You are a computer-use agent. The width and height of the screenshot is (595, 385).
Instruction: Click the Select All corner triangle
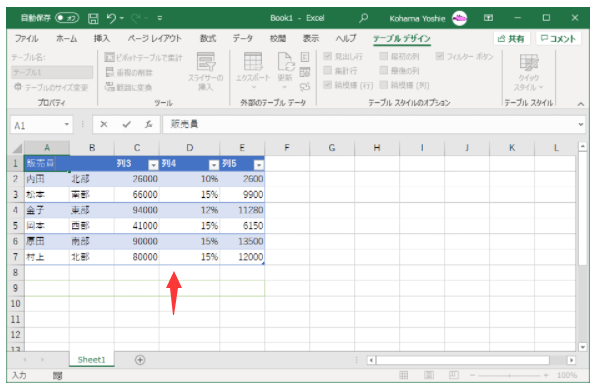(x=16, y=148)
